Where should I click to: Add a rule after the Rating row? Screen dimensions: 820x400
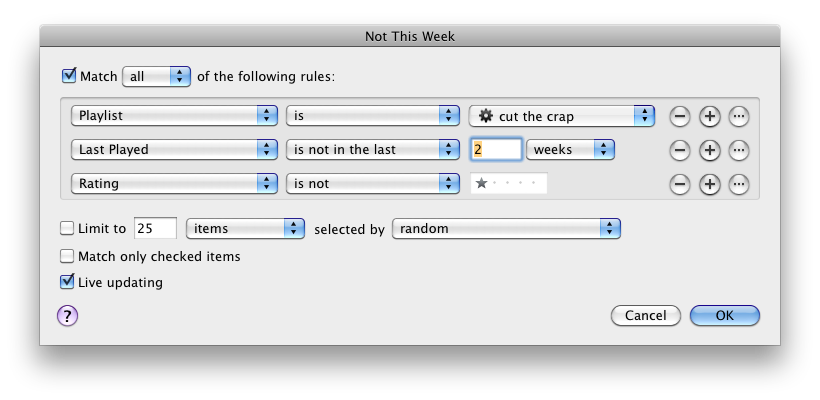pos(709,184)
